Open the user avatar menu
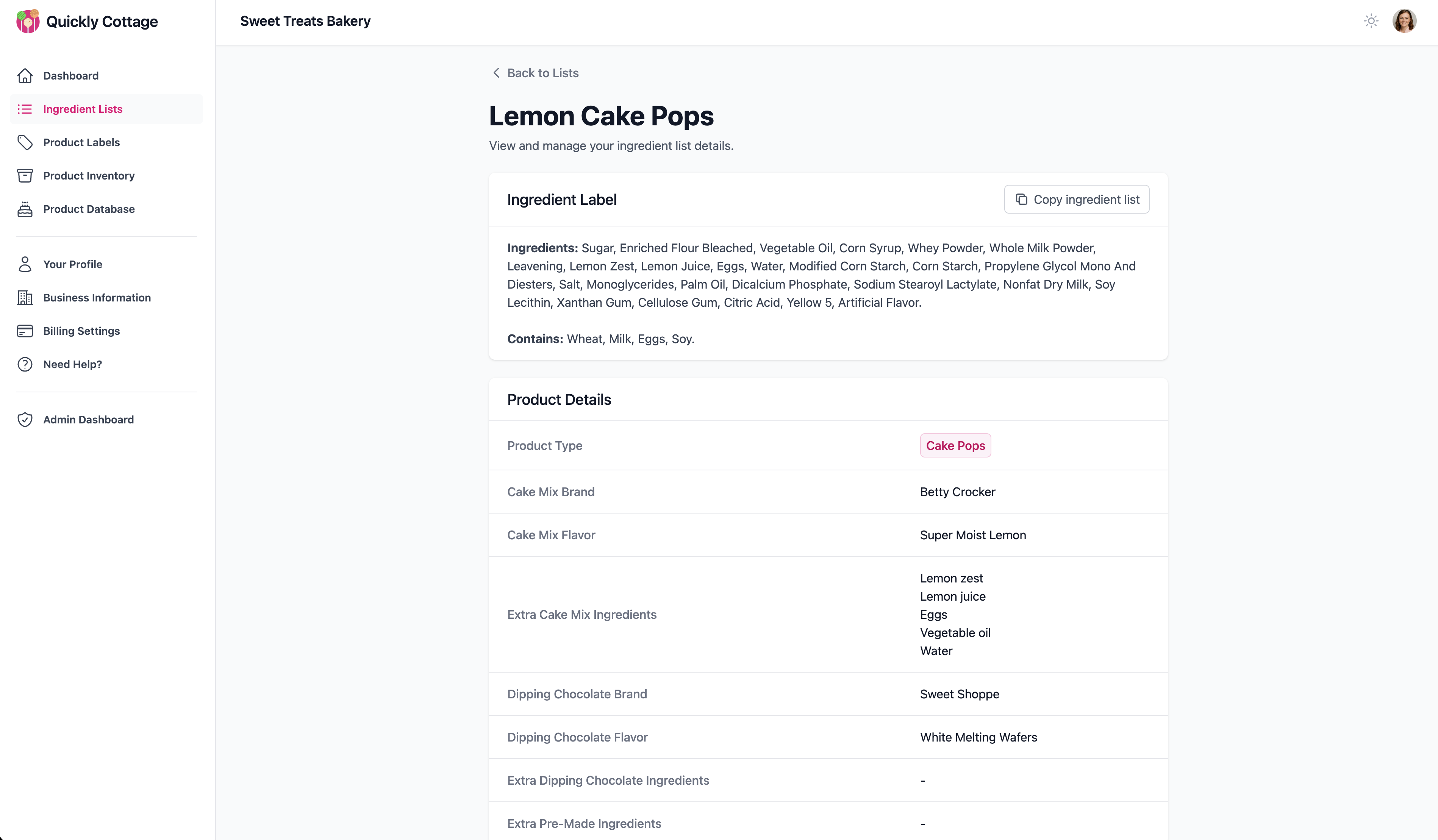This screenshot has height=840, width=1438. (x=1404, y=22)
